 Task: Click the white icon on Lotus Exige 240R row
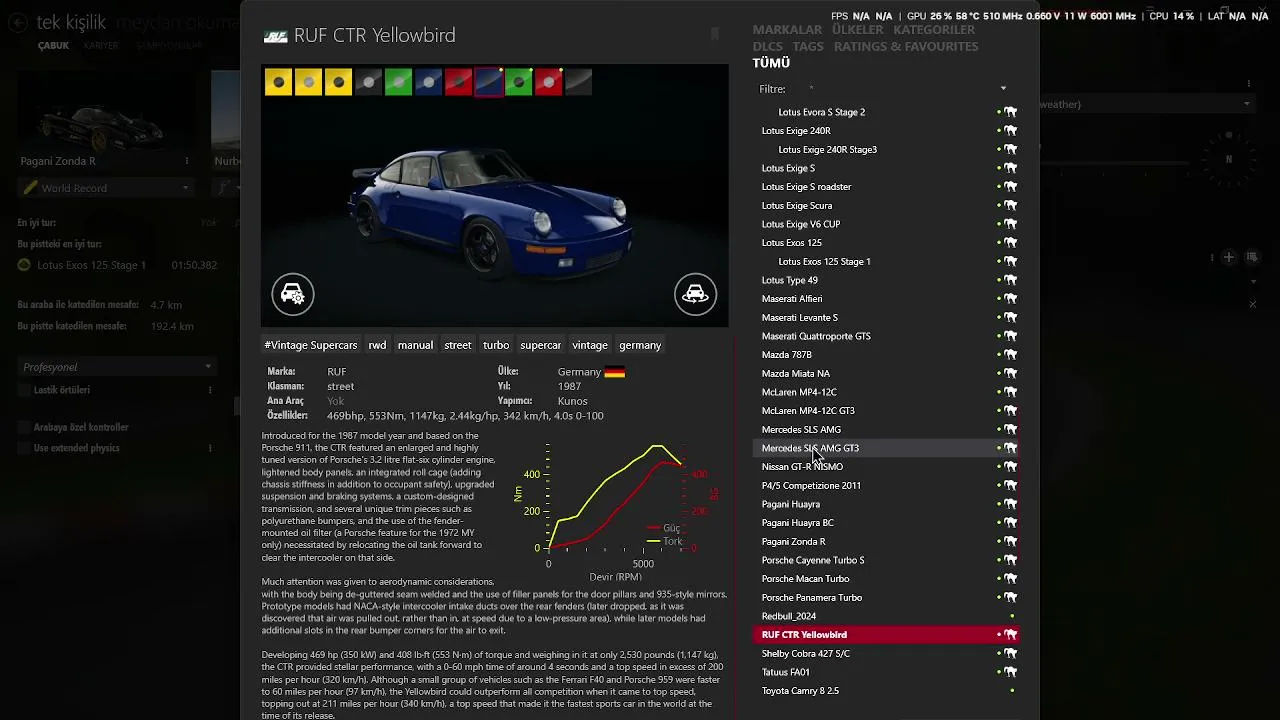(x=1011, y=131)
